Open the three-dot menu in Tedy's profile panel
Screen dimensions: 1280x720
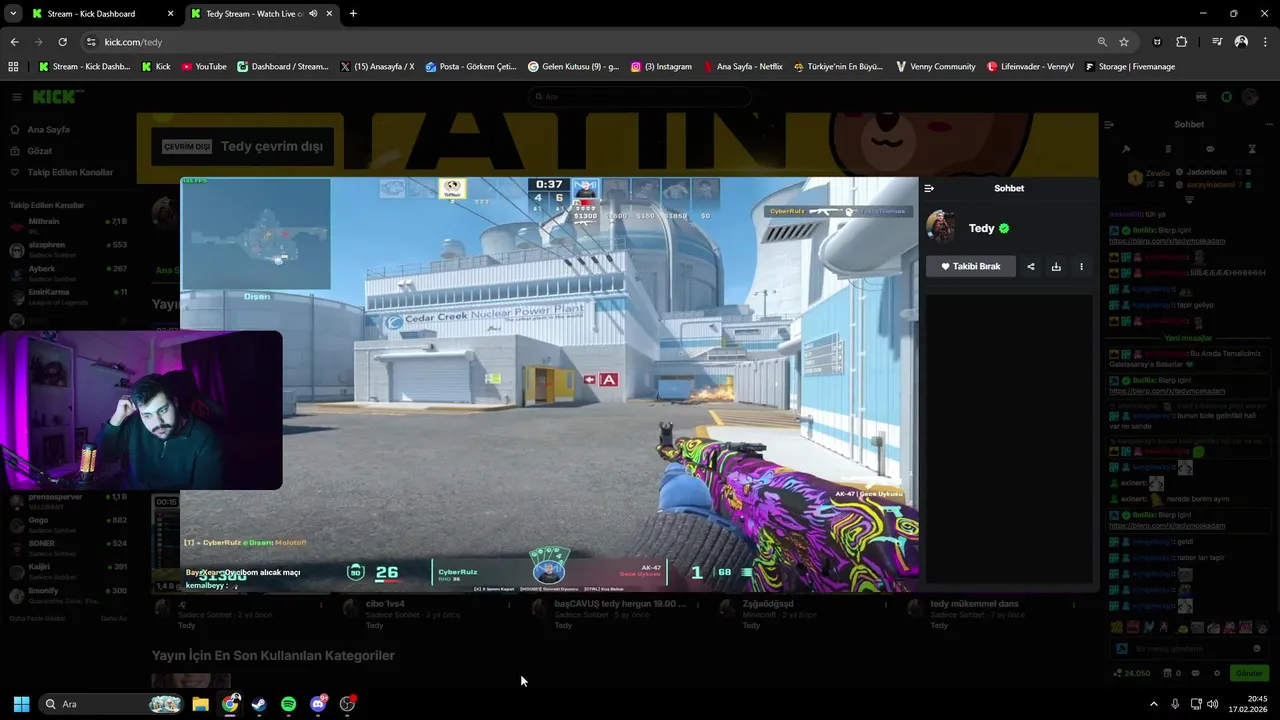click(1081, 267)
